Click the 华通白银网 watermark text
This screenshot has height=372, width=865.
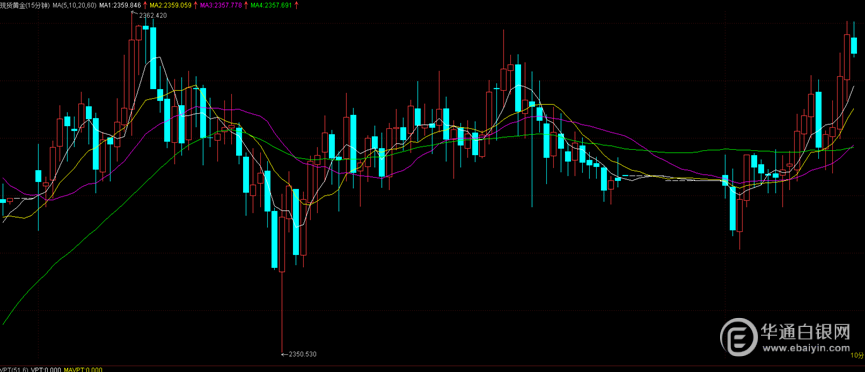(x=805, y=331)
